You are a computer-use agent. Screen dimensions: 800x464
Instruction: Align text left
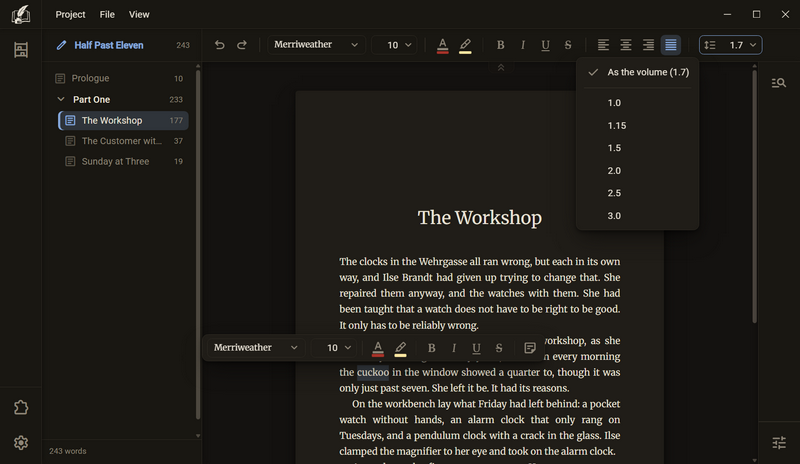603,45
